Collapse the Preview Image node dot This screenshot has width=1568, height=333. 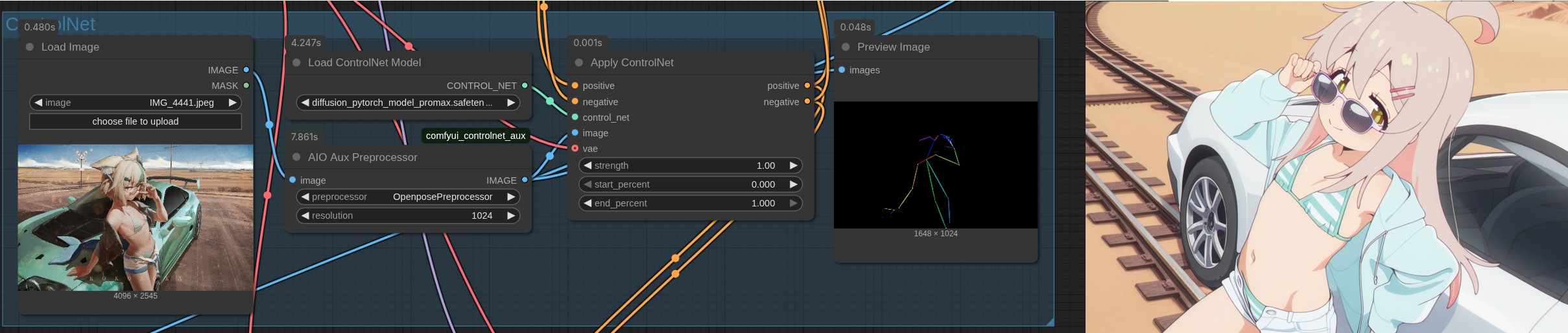coord(846,47)
